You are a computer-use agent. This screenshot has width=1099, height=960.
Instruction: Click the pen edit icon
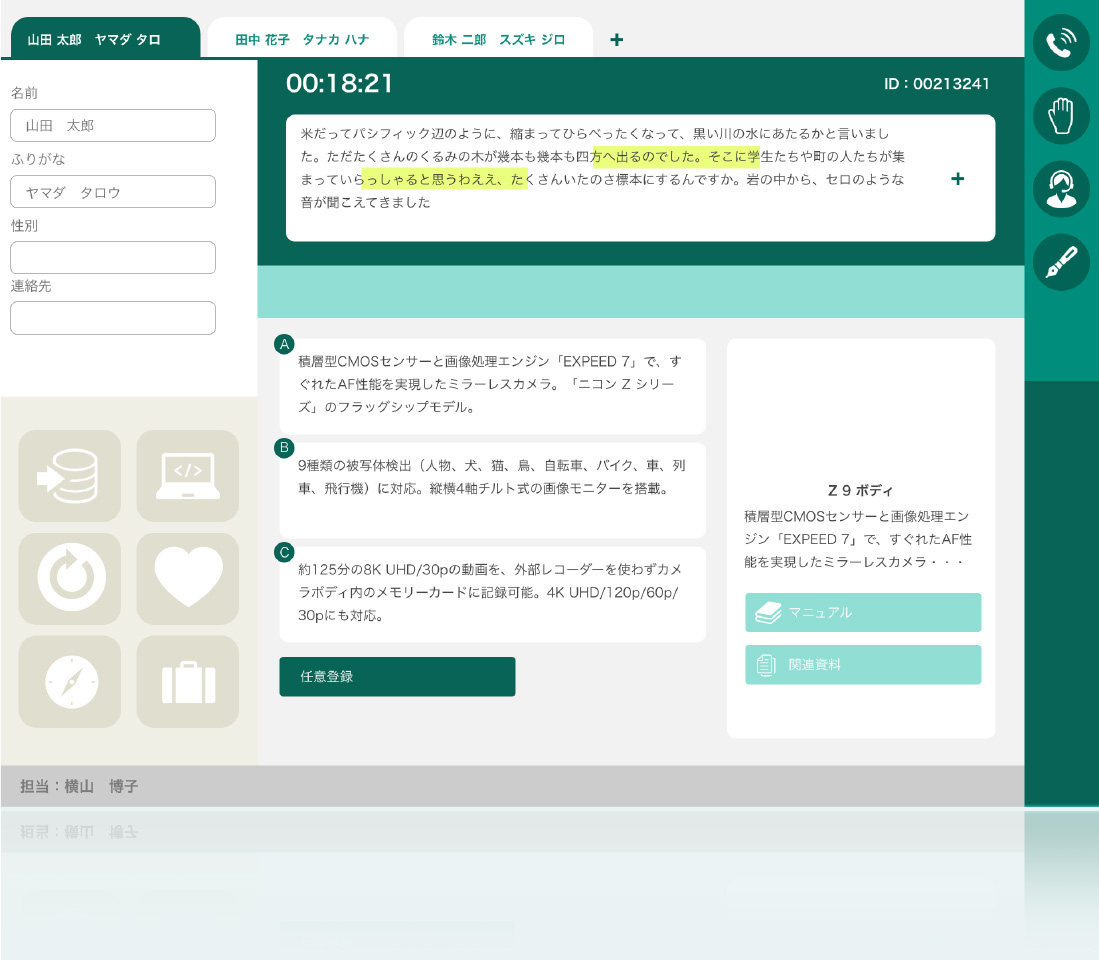(x=1061, y=262)
